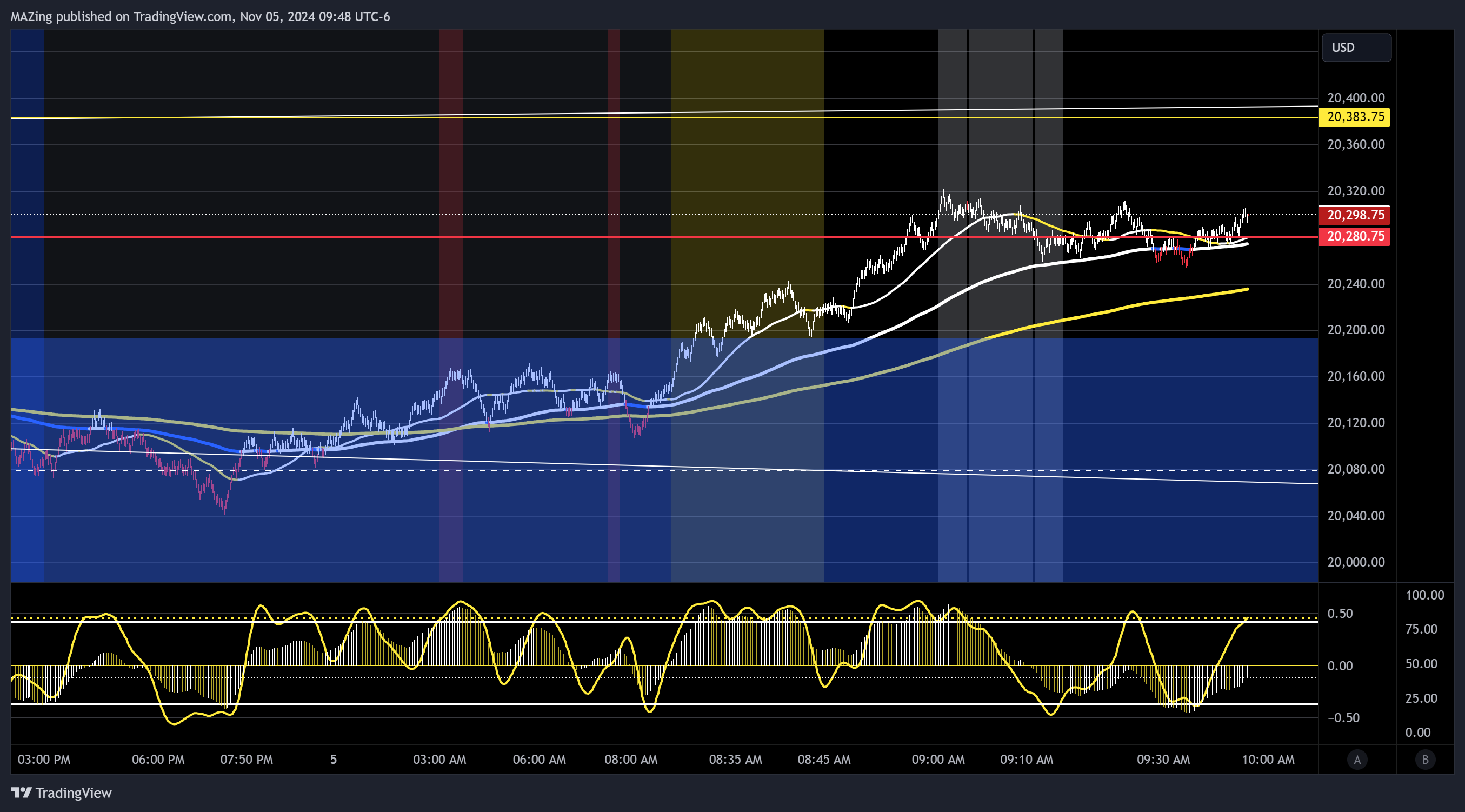
Task: Click the oscillator 0.50 scale value
Action: pyautogui.click(x=1340, y=614)
